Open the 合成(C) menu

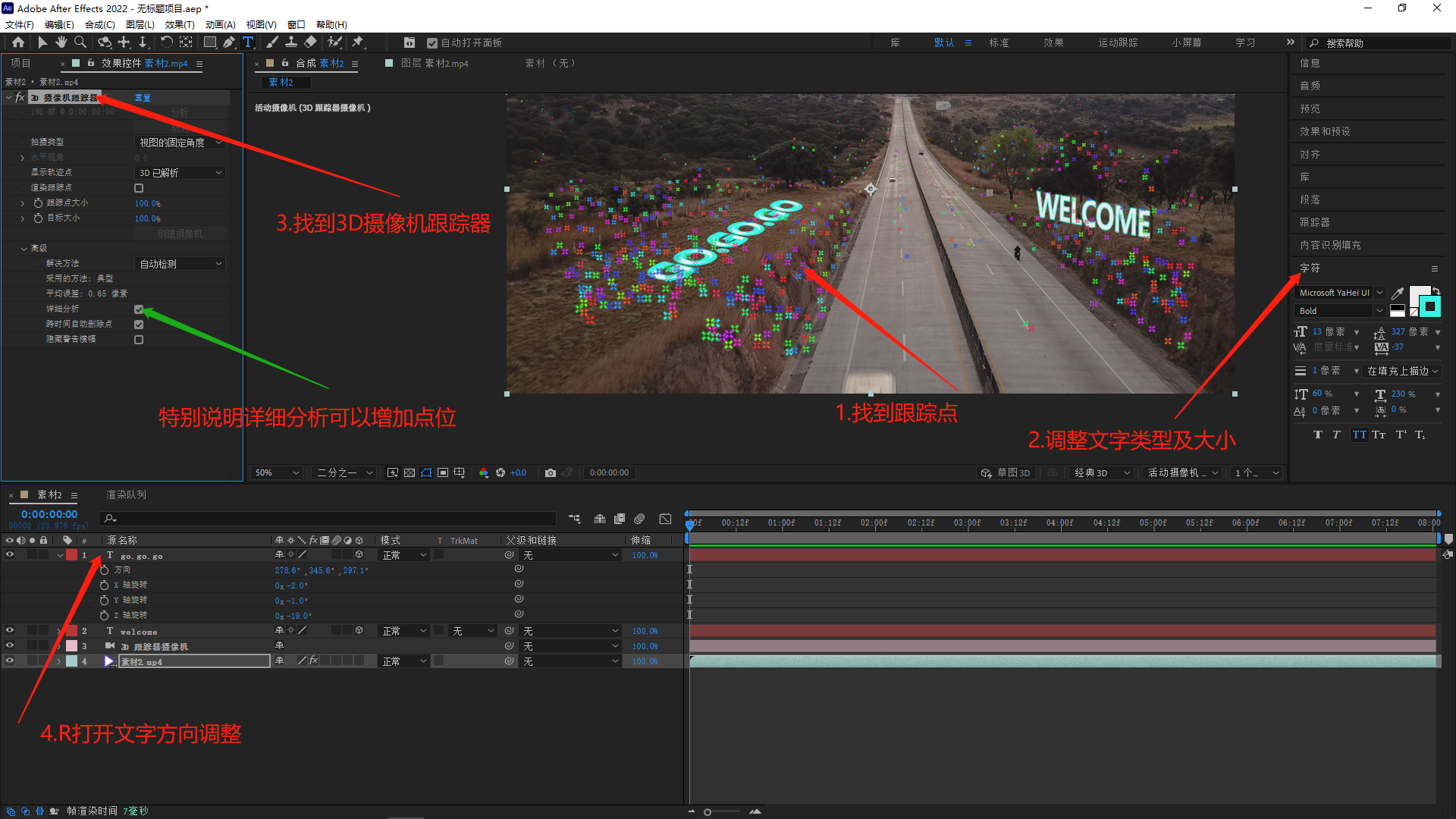point(99,24)
